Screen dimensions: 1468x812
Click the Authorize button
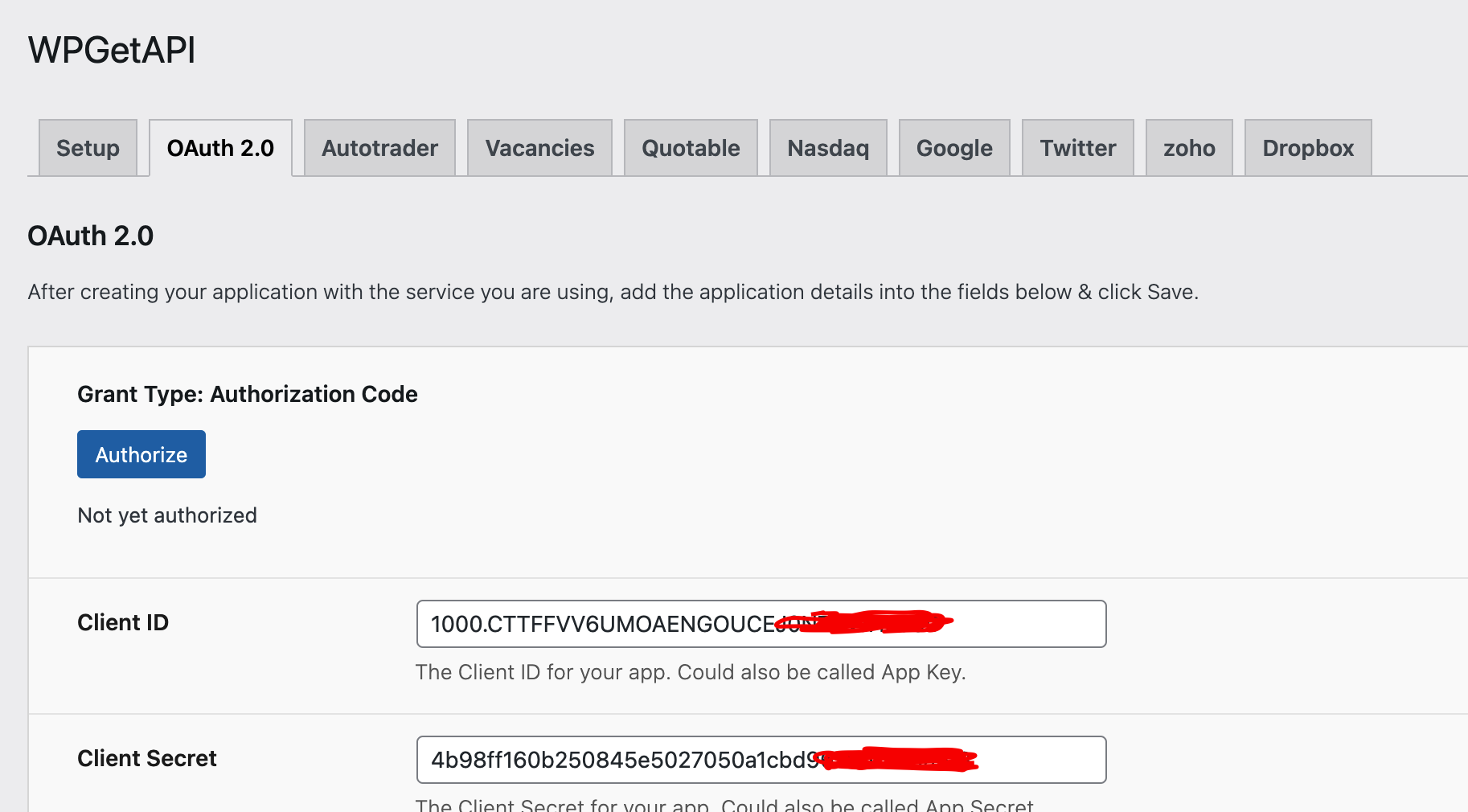click(x=141, y=454)
